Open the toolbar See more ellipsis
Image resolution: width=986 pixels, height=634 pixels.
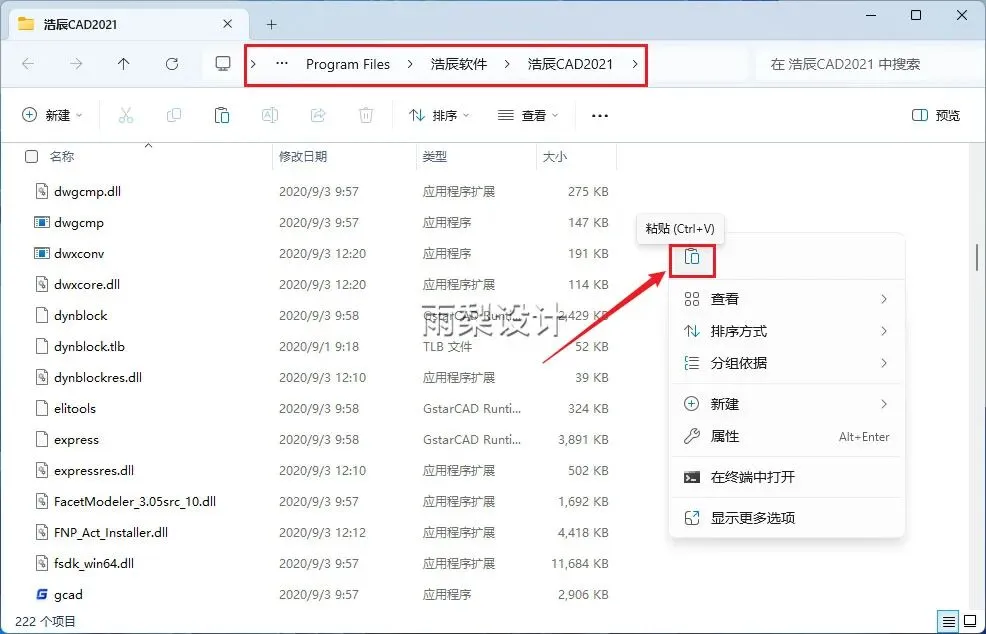click(600, 116)
